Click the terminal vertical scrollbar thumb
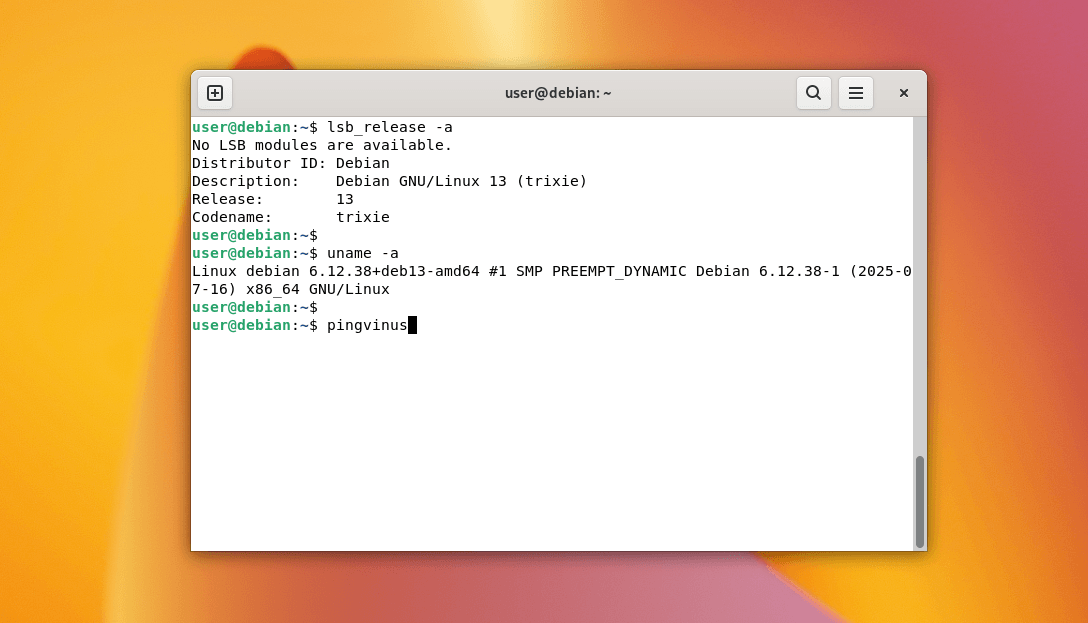The image size is (1088, 623). point(919,501)
